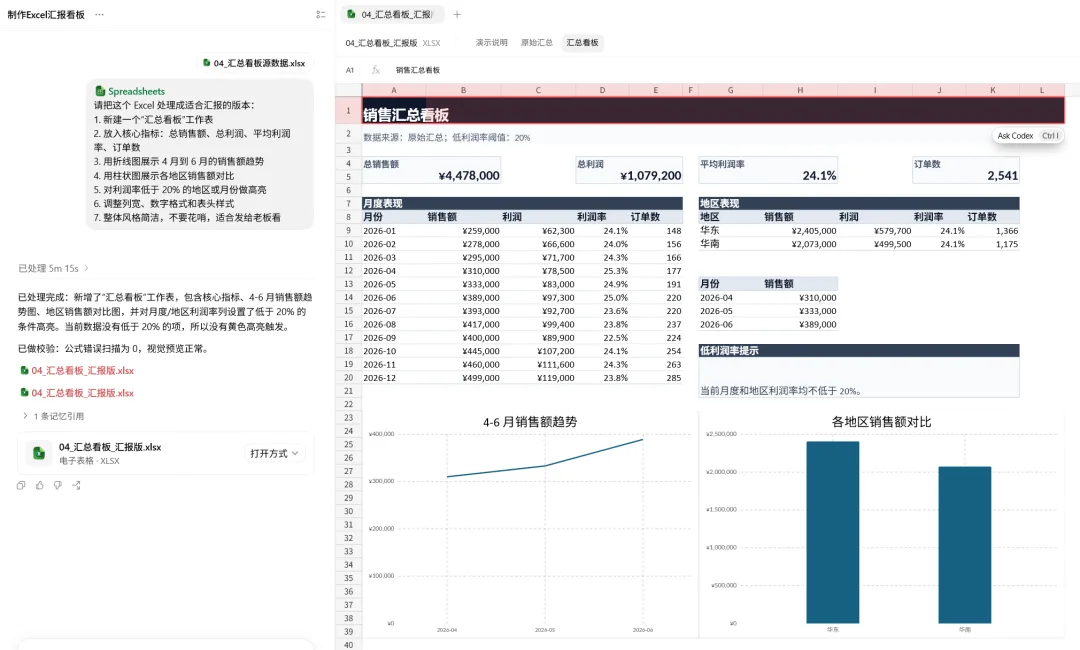Give the response a thumbs down

click(x=58, y=485)
